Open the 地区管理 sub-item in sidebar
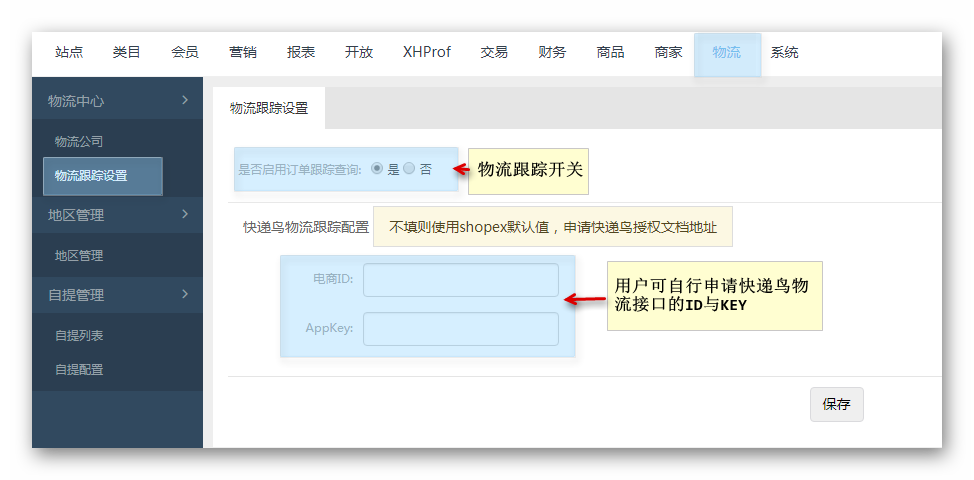Viewport: 974px width, 480px height. click(79, 255)
